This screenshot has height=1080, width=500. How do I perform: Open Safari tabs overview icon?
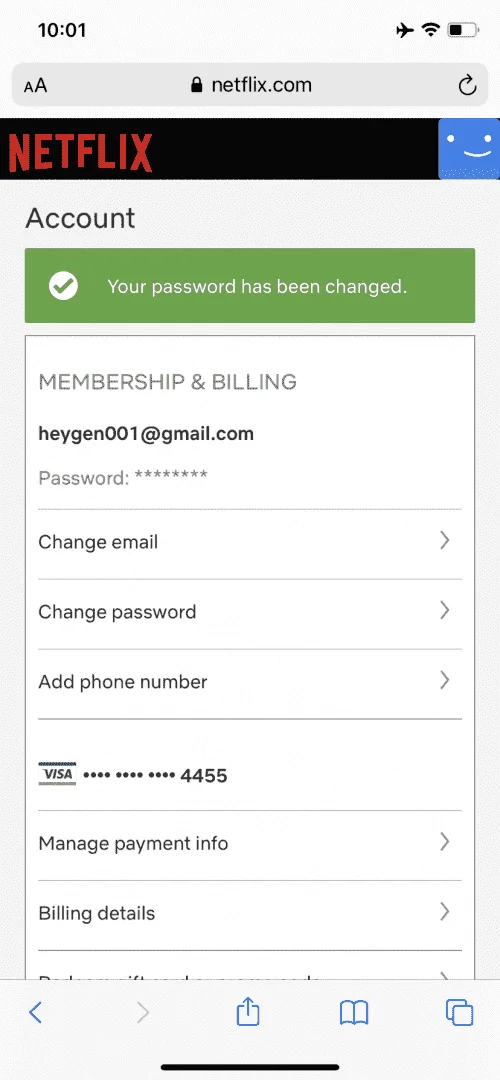[459, 1012]
